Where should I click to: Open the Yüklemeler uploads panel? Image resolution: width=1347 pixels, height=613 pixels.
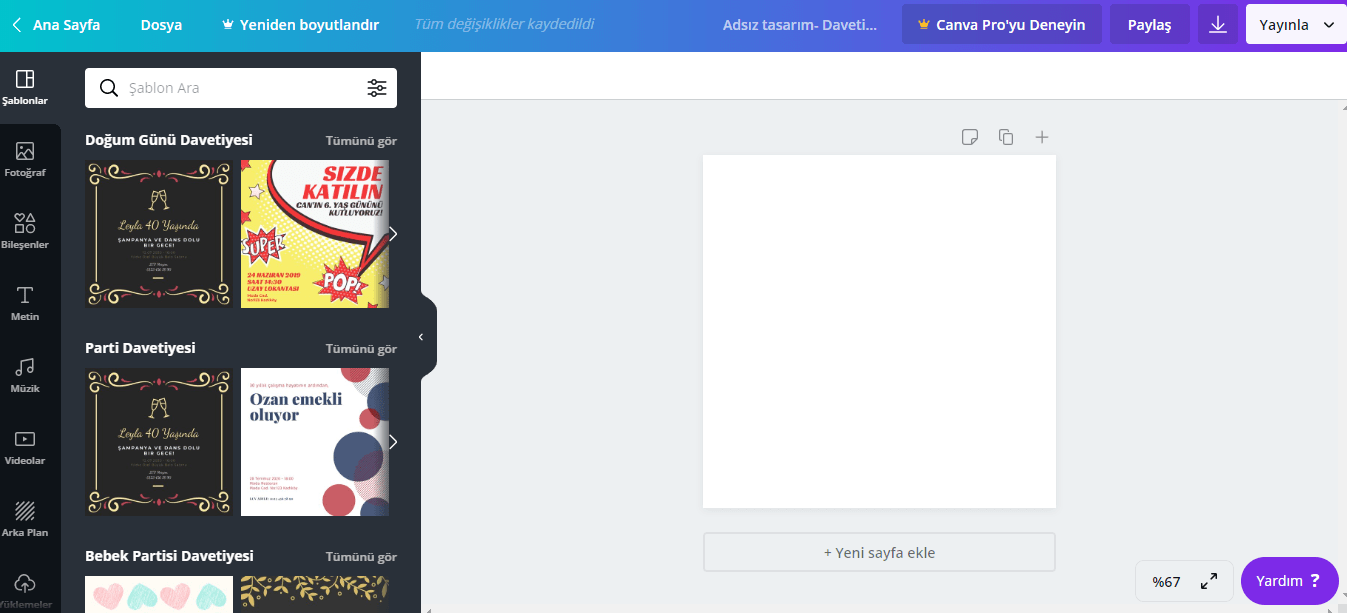25,590
